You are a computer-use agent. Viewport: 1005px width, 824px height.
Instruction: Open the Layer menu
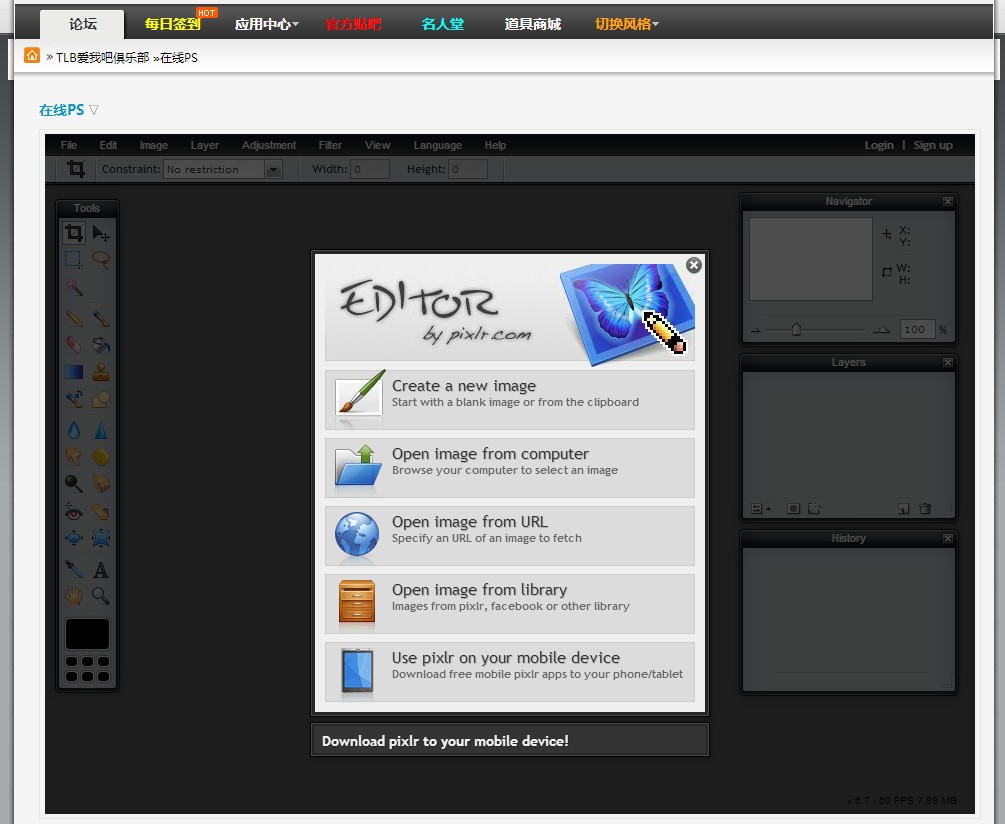point(204,145)
